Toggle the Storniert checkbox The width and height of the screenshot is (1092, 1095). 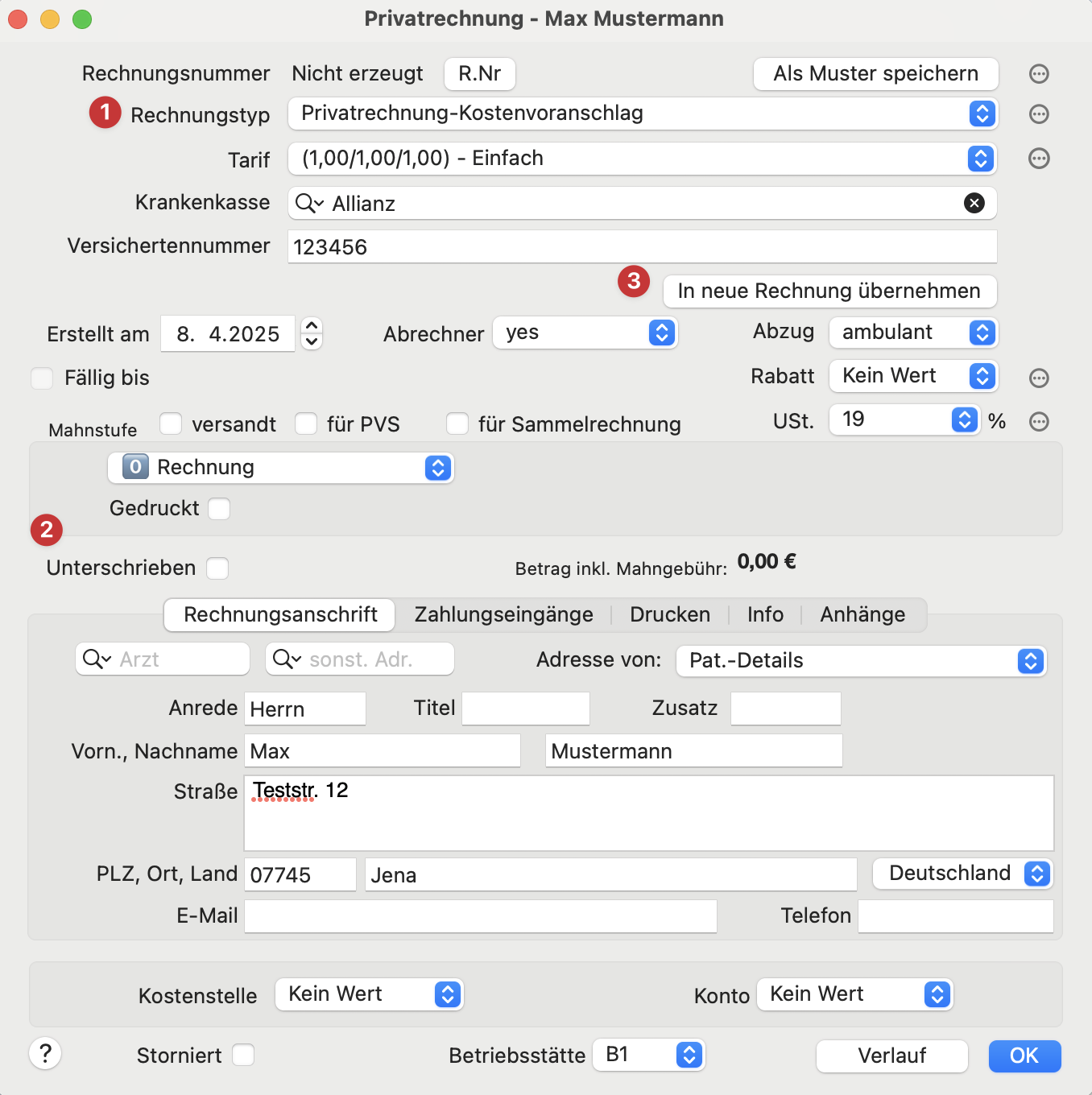243,1055
